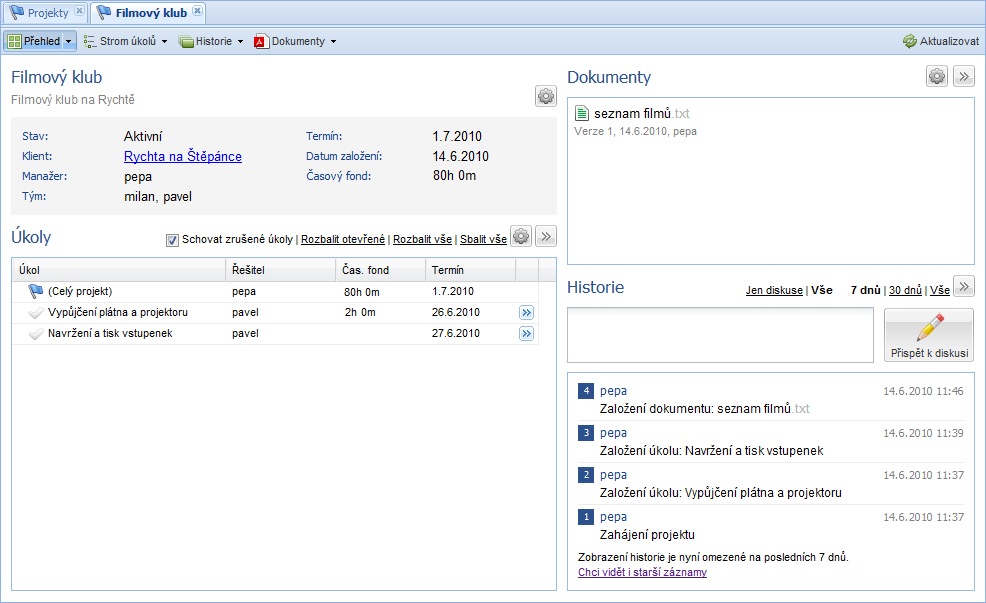
Task: Click the gear icon in Dokumenty panel
Action: pyautogui.click(x=937, y=76)
